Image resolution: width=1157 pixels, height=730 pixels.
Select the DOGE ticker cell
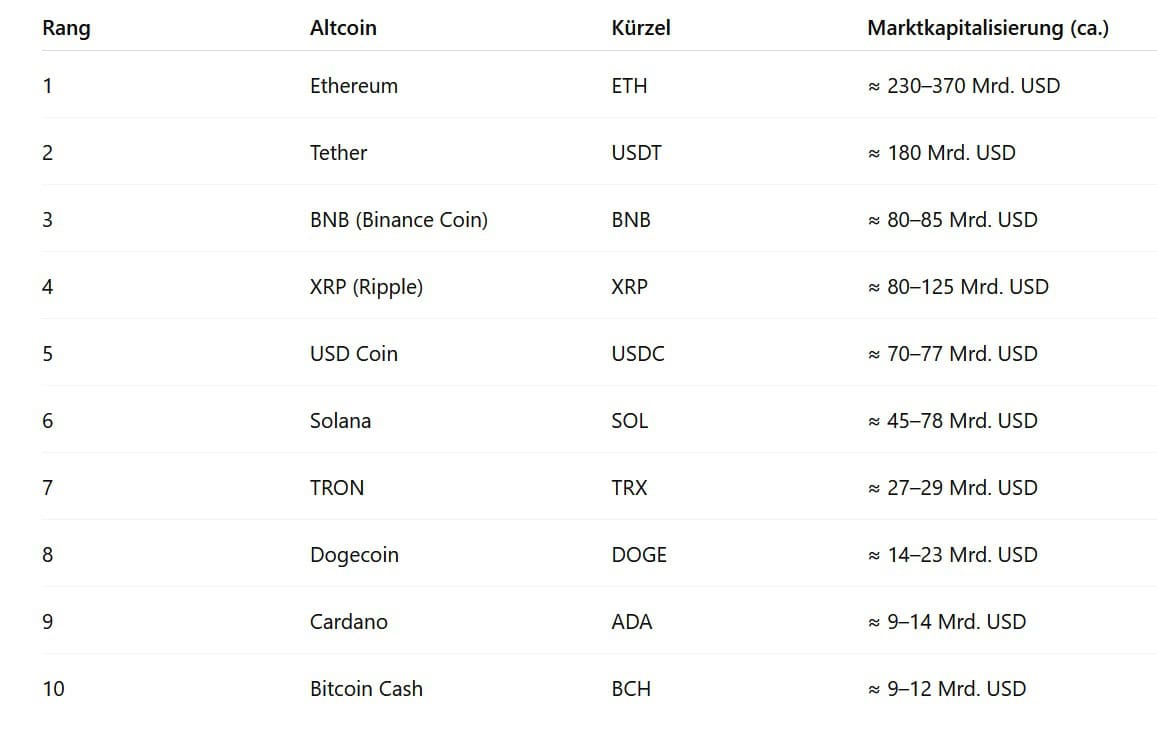639,555
